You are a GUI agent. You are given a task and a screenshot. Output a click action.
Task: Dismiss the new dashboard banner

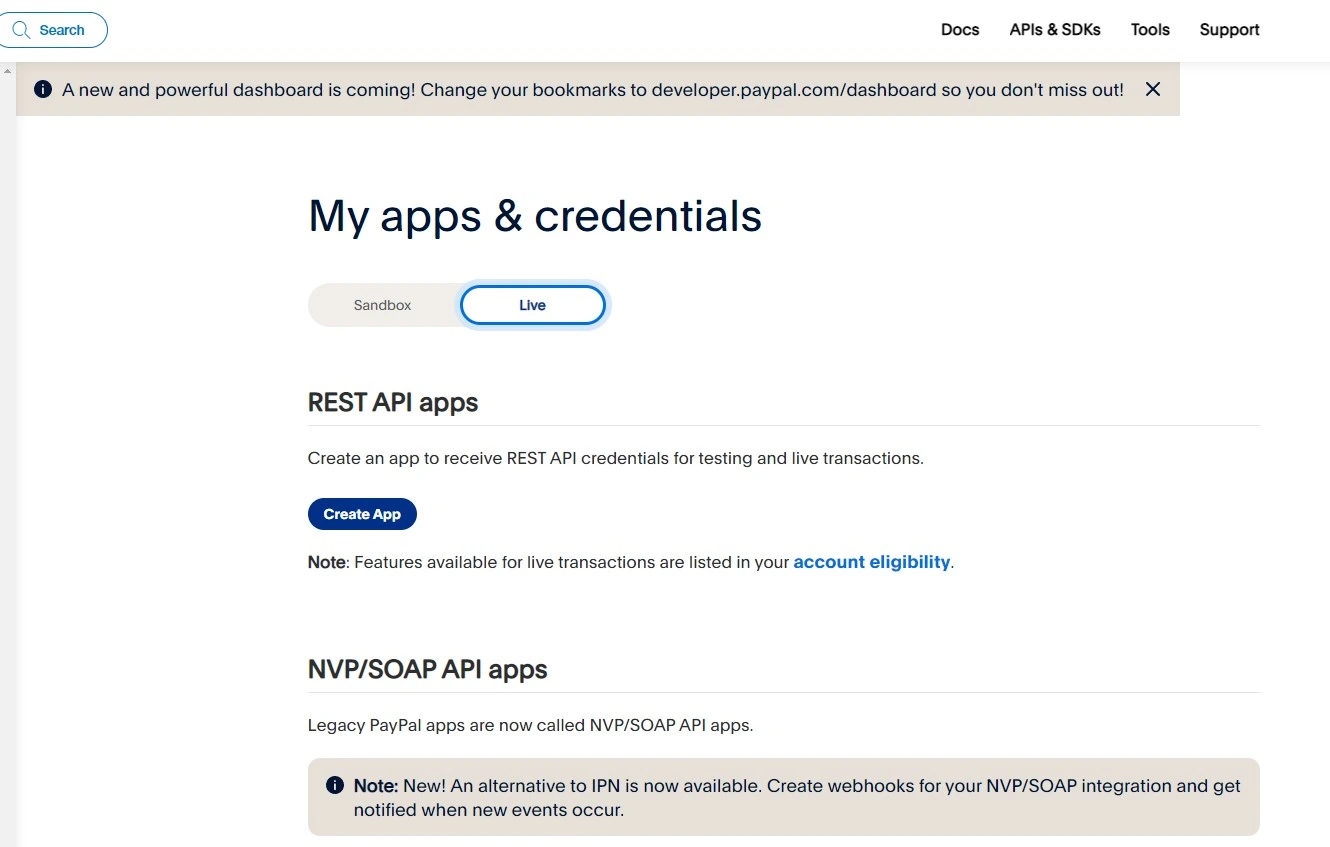coord(1153,89)
